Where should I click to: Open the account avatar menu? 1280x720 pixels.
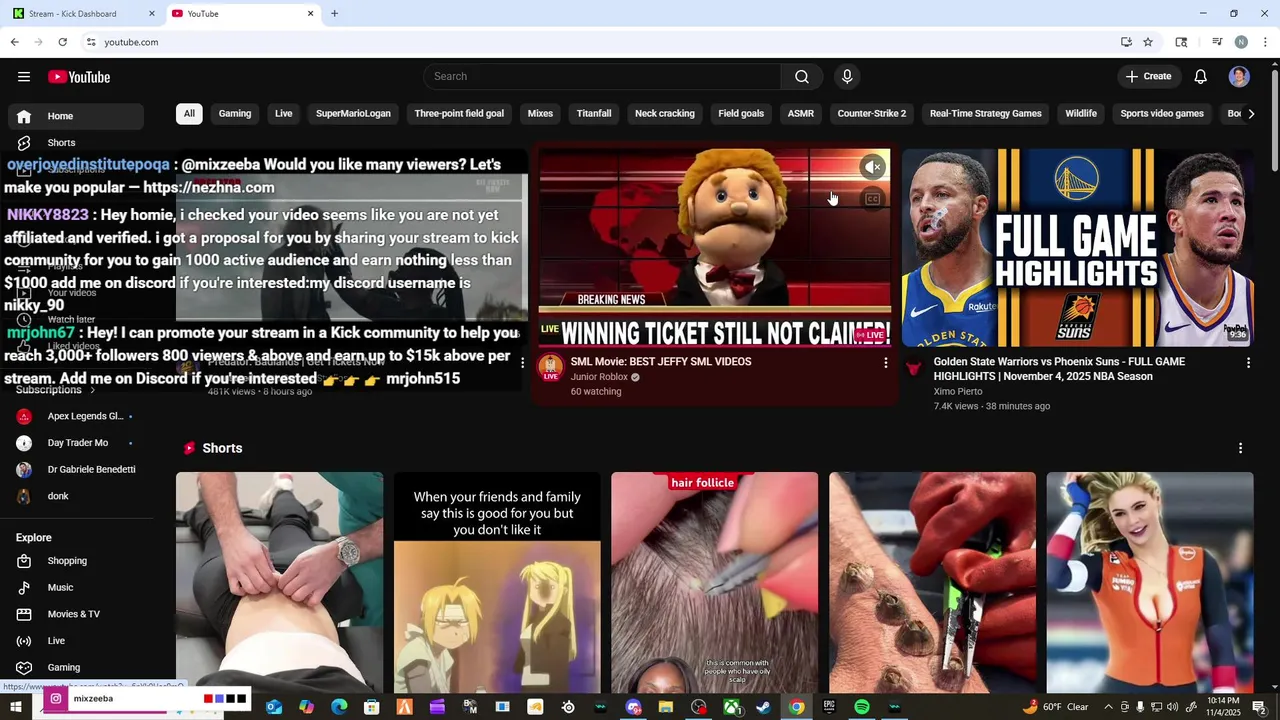(x=1239, y=77)
